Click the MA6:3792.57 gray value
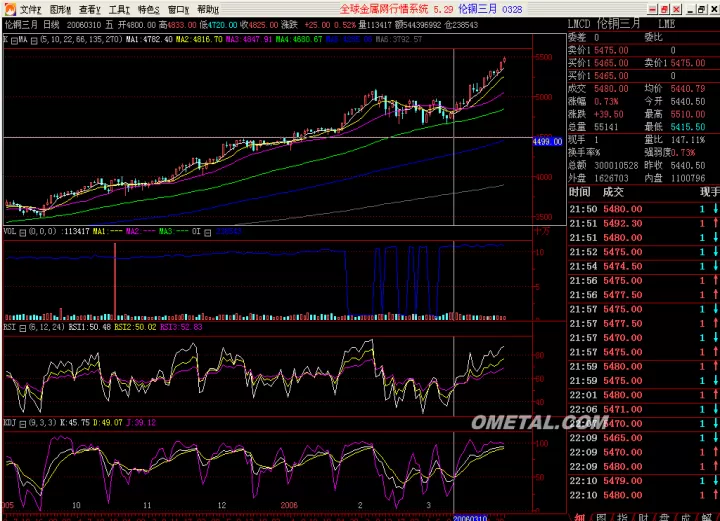Screen dimensions: 720x521 click(x=399, y=39)
